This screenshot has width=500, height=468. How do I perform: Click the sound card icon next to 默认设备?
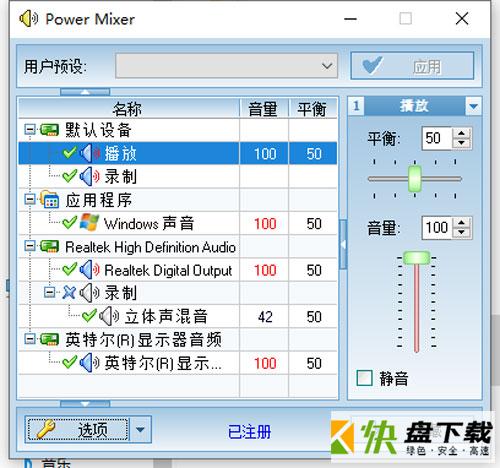[x=49, y=130]
